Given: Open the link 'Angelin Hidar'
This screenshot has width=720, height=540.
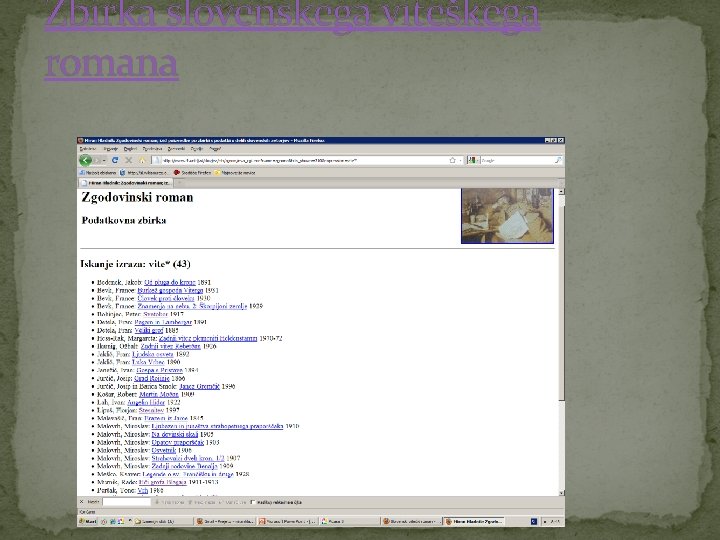Looking at the screenshot, I should [146, 402].
